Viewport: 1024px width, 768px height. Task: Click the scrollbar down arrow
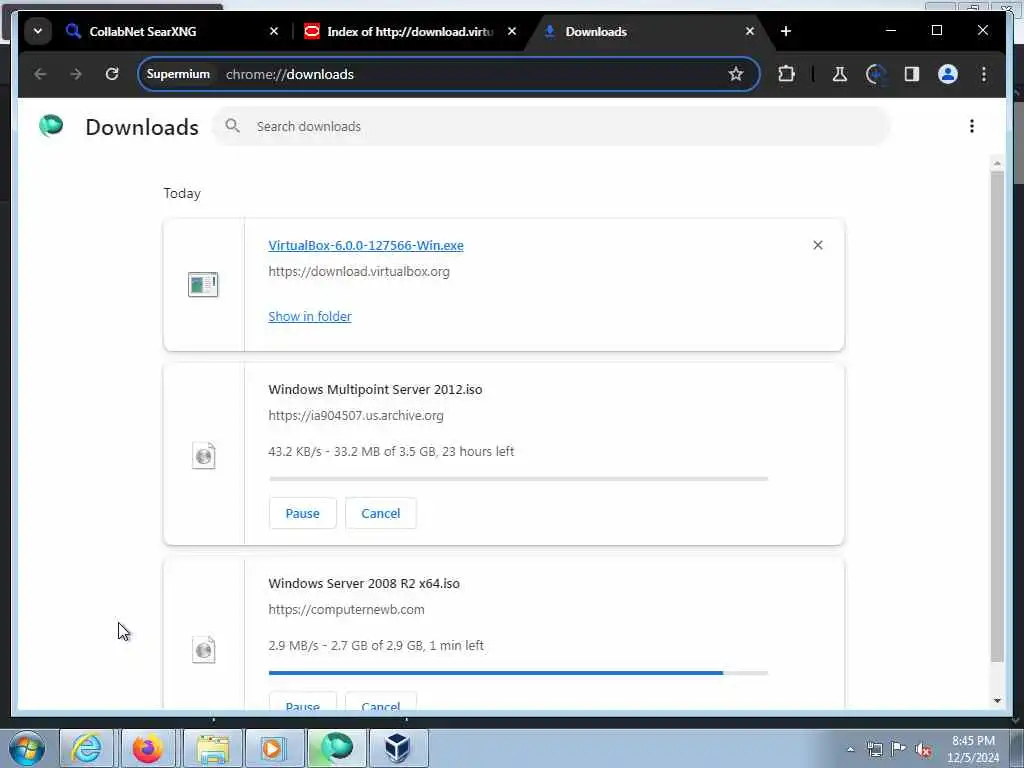(x=997, y=701)
